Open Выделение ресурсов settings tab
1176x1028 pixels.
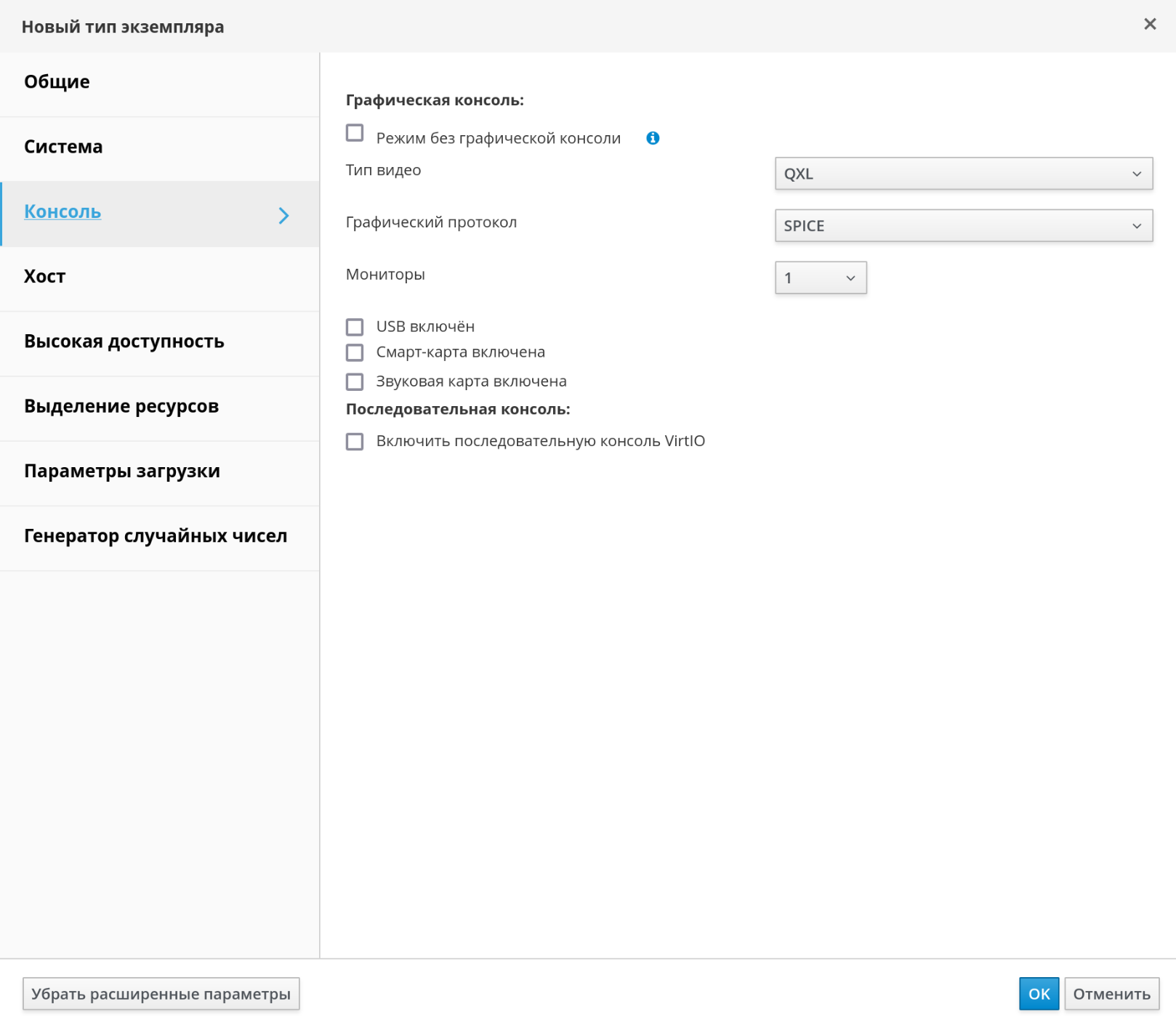coord(121,406)
